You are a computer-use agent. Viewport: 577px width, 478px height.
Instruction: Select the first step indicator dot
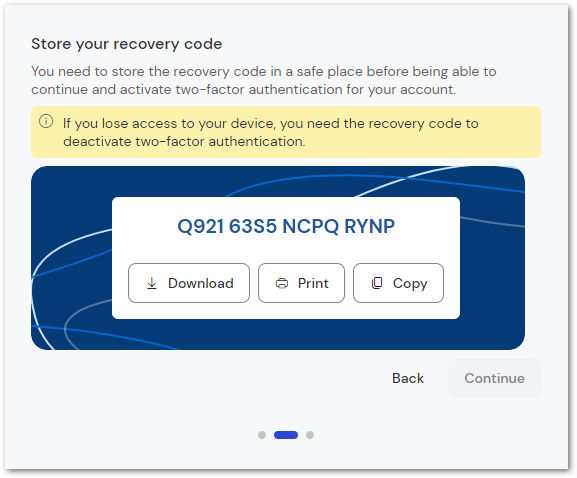pos(262,435)
